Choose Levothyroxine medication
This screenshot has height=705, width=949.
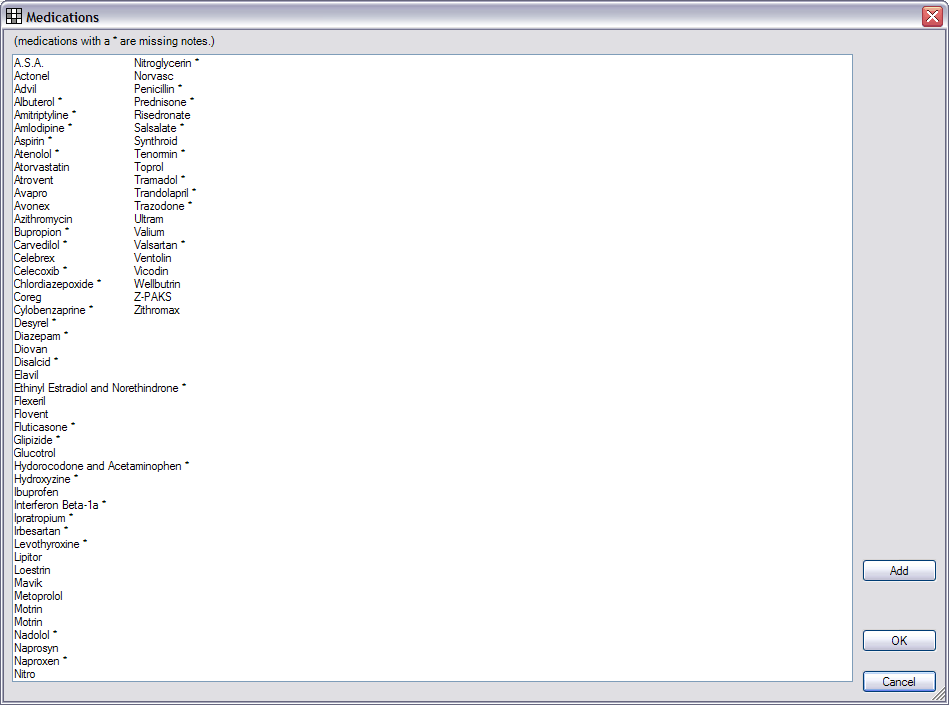pos(50,544)
